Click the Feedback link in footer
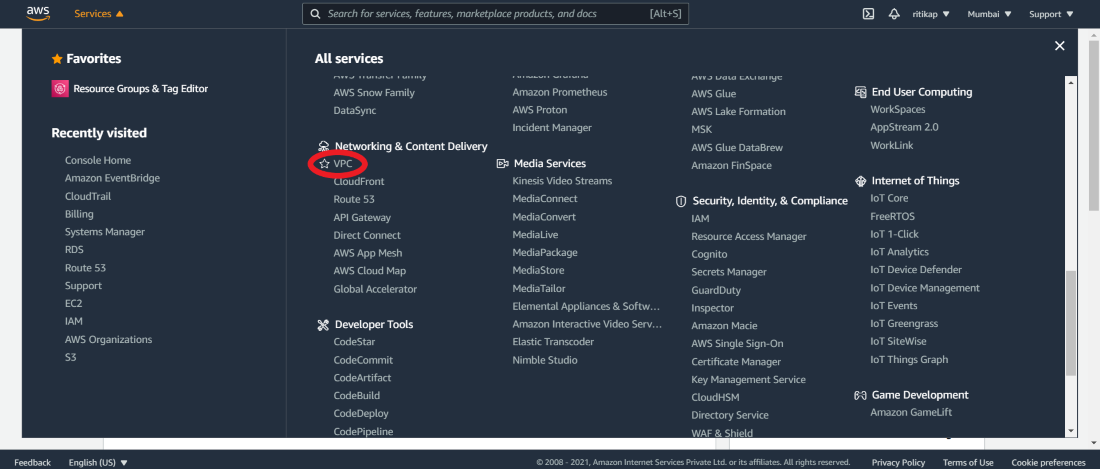 (x=33, y=463)
